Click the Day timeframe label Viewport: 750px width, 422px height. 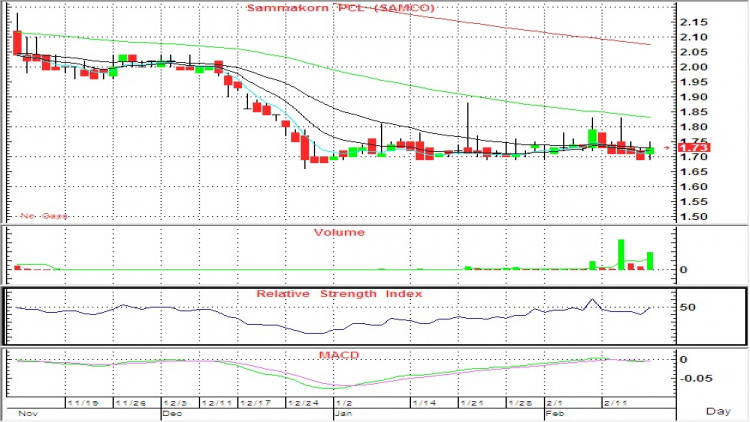(718, 411)
